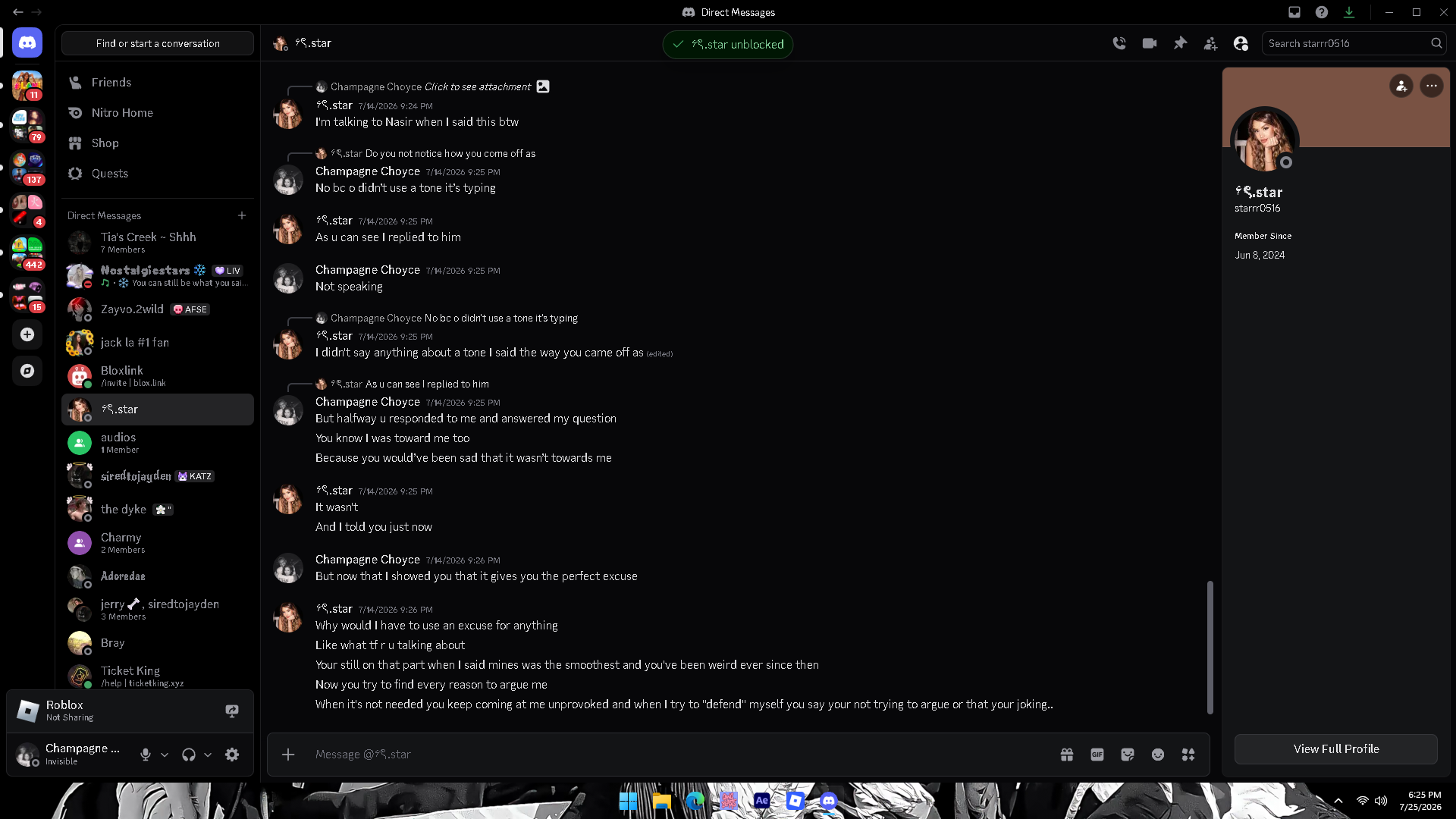Open Tia's Creek ~ Shhh group chat
1456x819 pixels.
(x=158, y=243)
